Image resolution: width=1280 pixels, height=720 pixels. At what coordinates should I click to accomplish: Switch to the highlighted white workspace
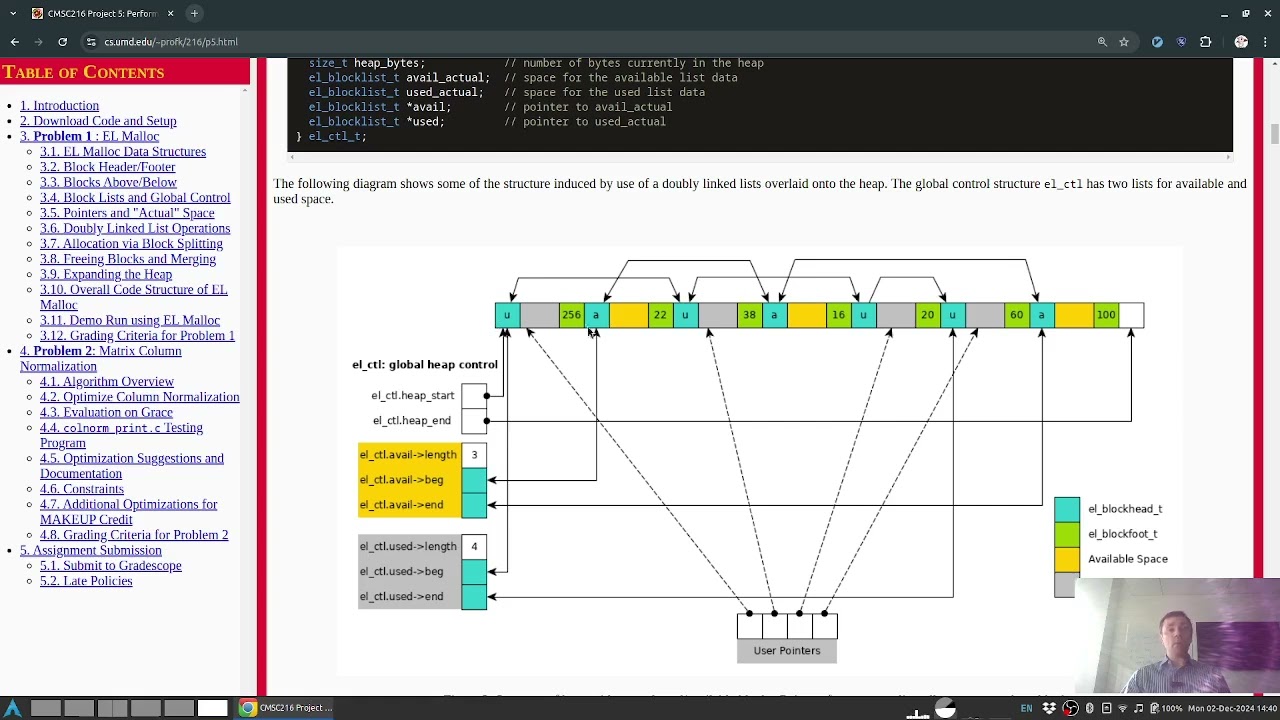212,708
